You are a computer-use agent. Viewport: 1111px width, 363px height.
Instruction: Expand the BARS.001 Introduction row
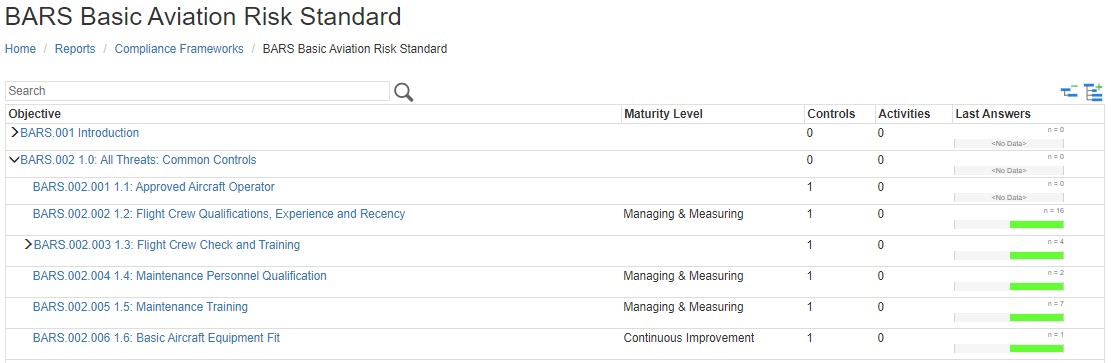pos(14,133)
